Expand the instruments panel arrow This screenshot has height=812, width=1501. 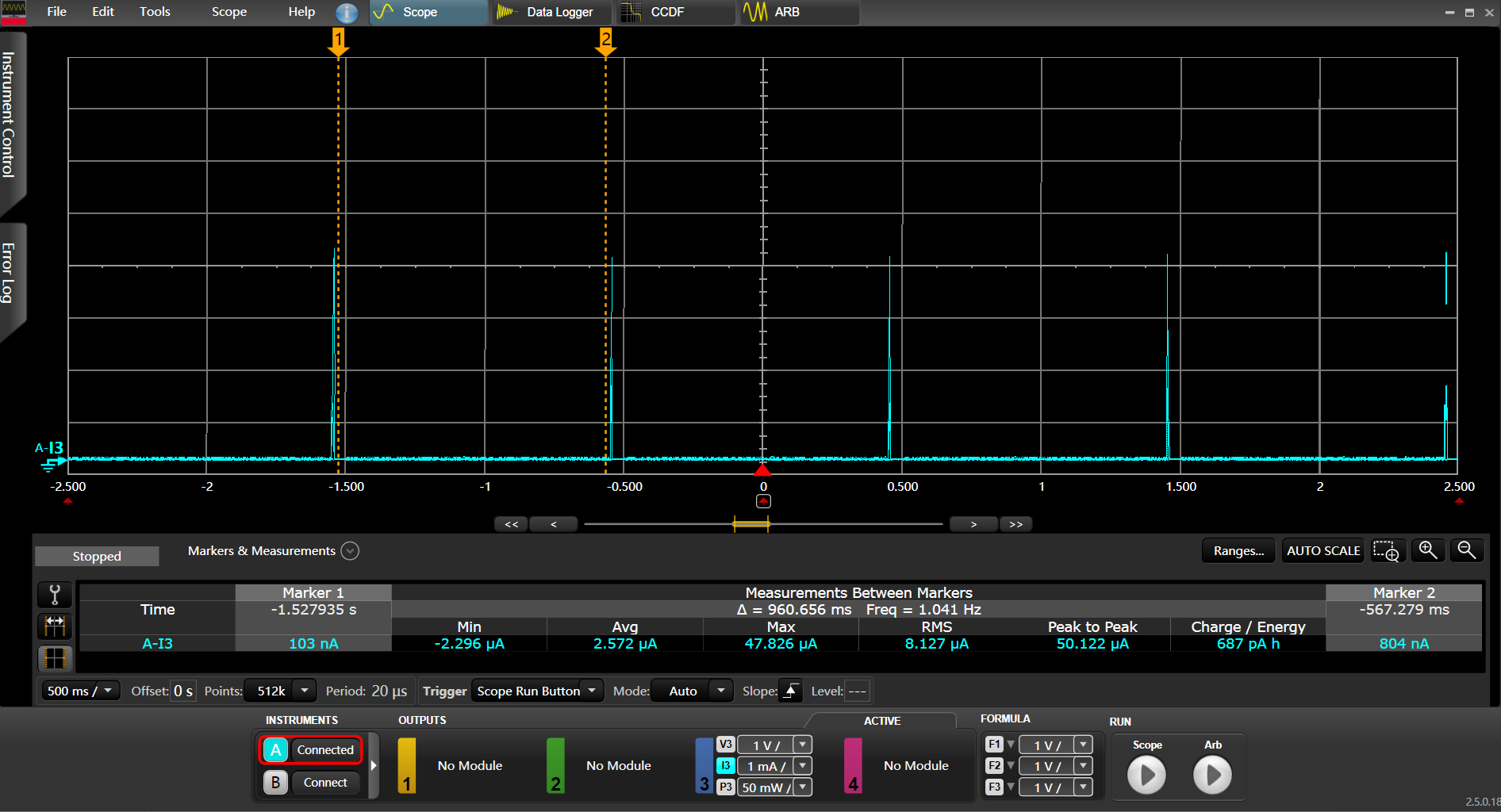pos(374,765)
